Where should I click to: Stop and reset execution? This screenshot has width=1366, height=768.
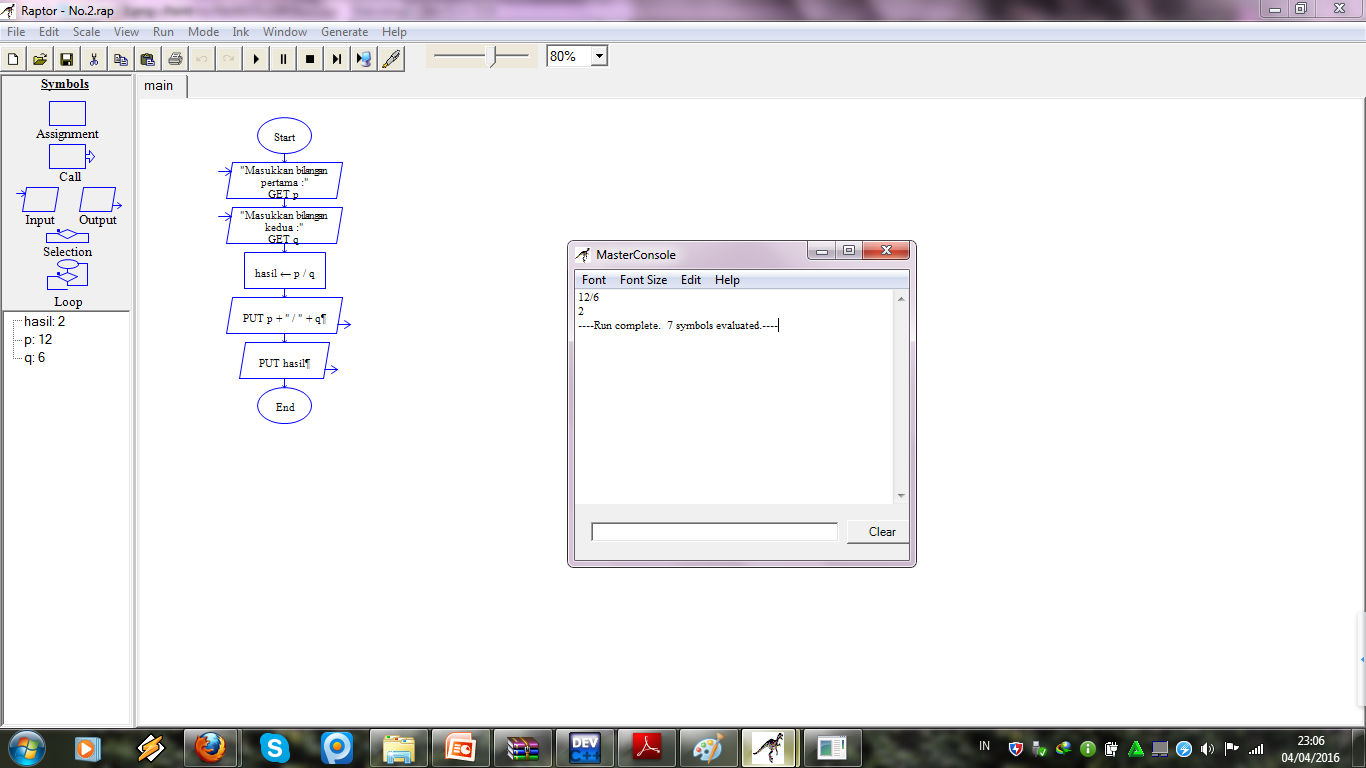pos(310,59)
